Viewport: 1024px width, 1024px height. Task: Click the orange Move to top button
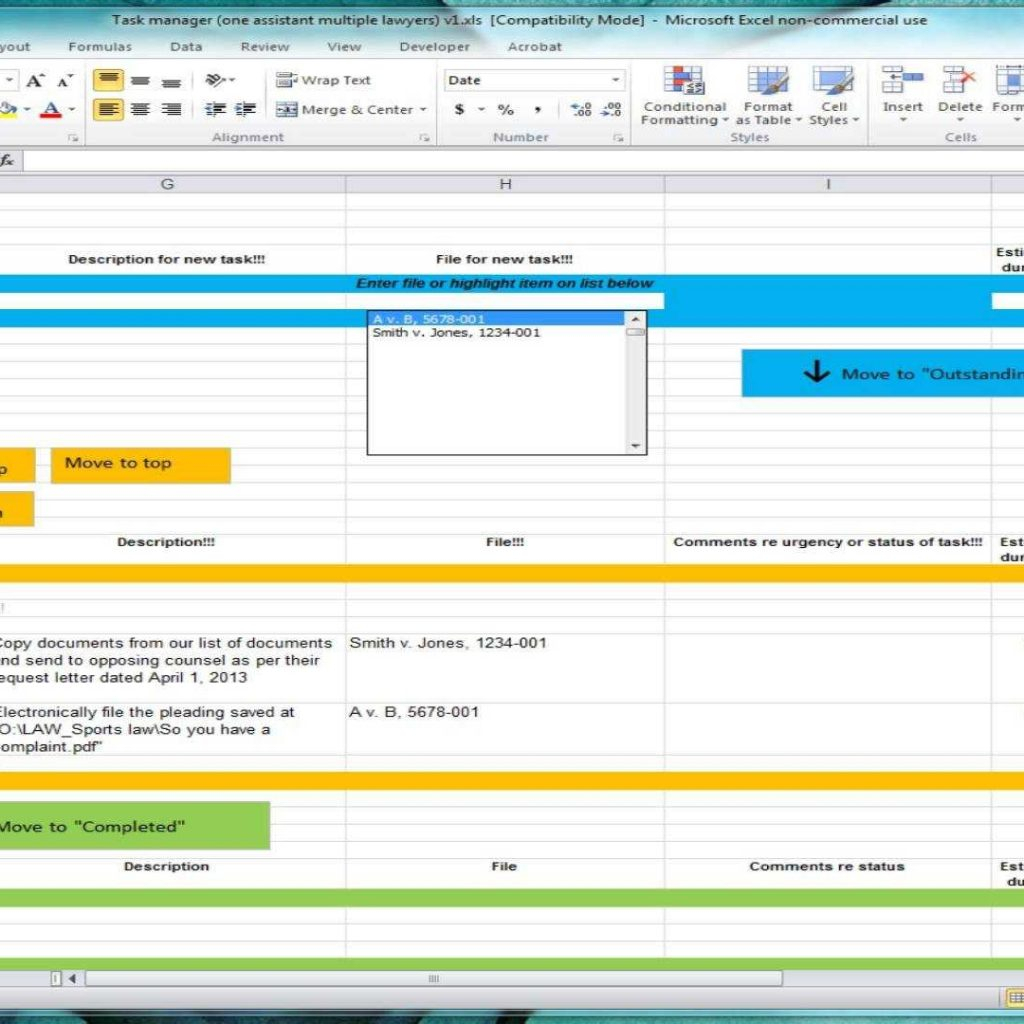[140, 464]
